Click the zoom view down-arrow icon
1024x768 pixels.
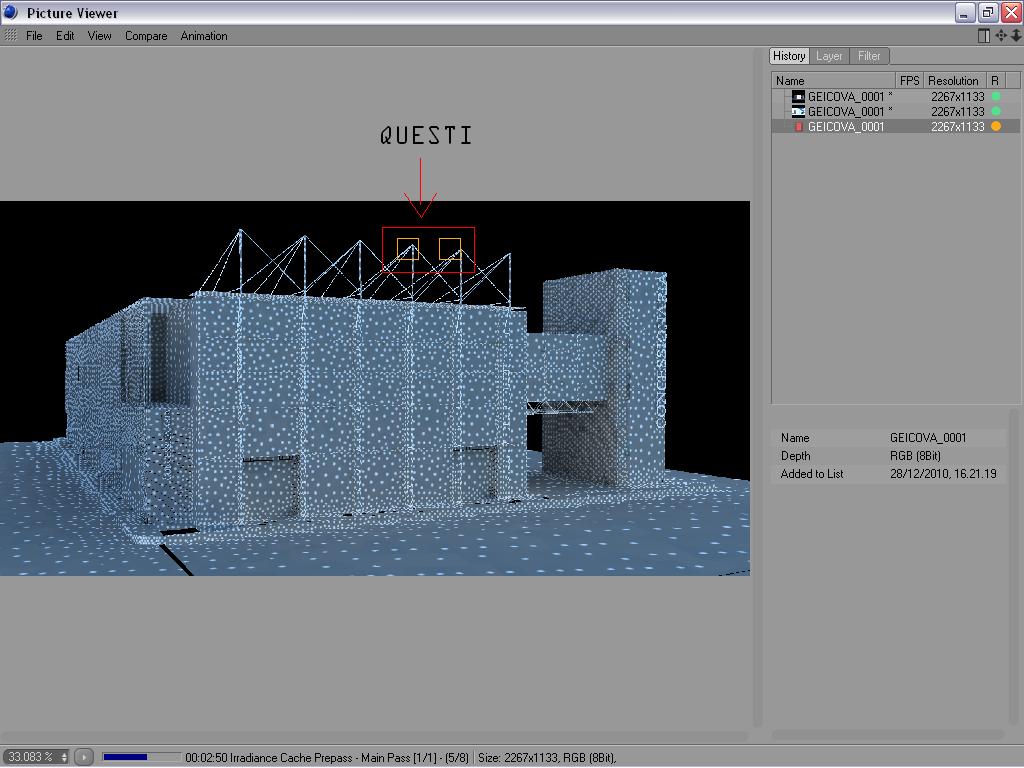(x=1016, y=36)
